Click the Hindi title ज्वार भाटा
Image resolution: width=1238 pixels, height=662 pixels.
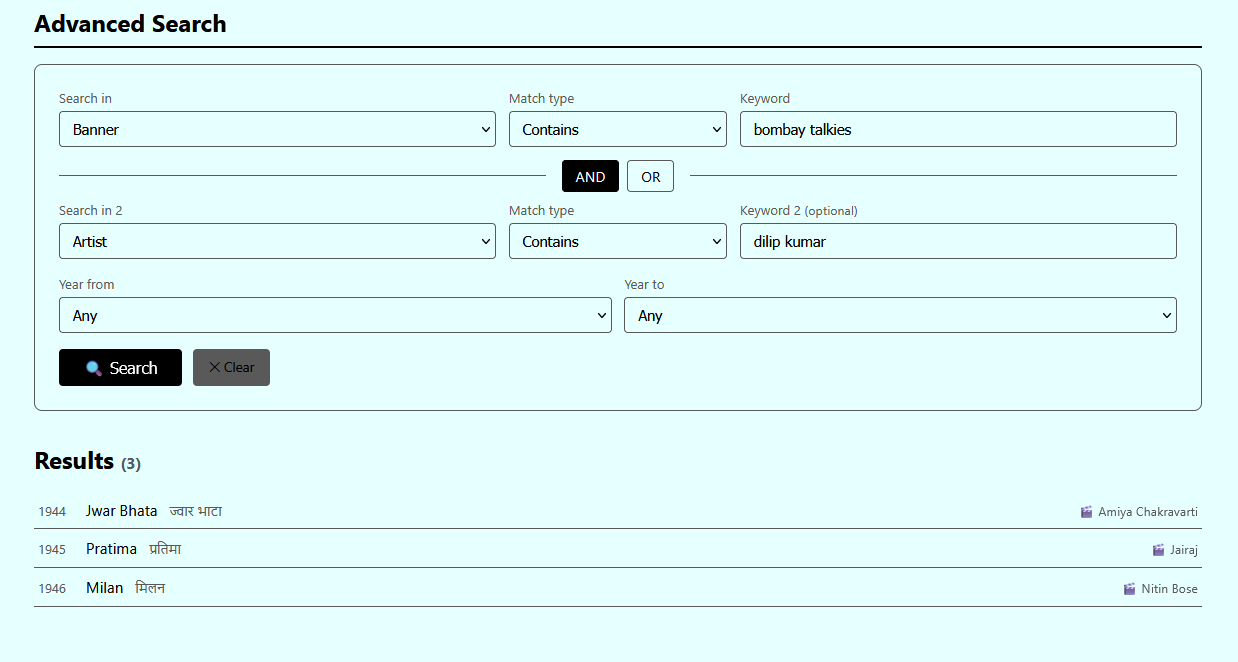[x=195, y=511]
